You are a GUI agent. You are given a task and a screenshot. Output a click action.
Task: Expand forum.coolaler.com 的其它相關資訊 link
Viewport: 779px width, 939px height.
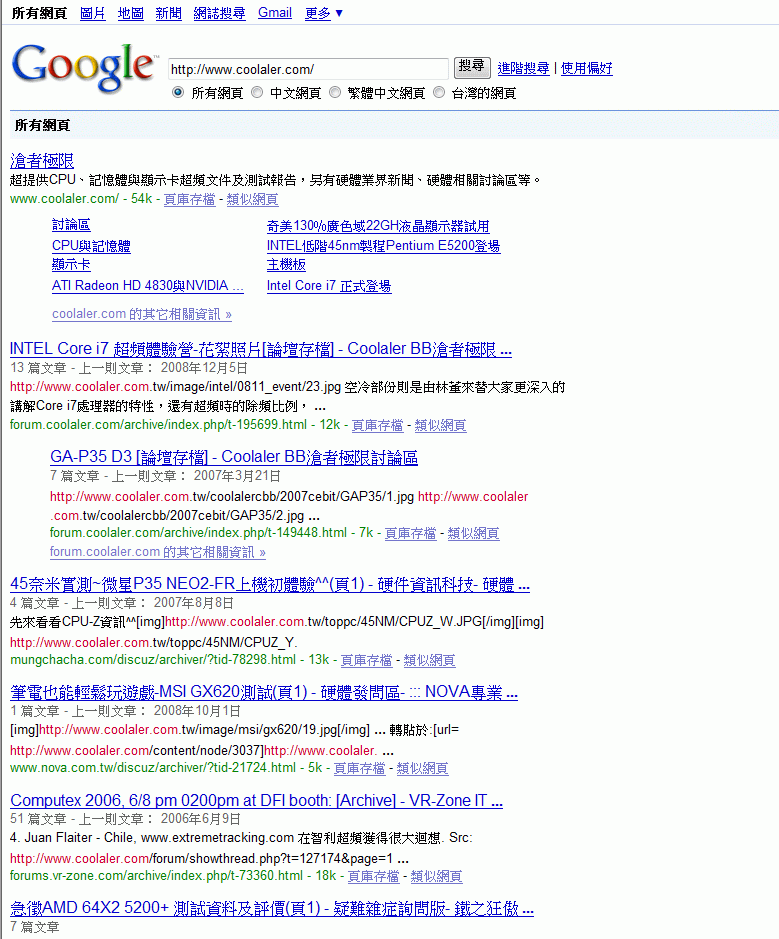(157, 552)
